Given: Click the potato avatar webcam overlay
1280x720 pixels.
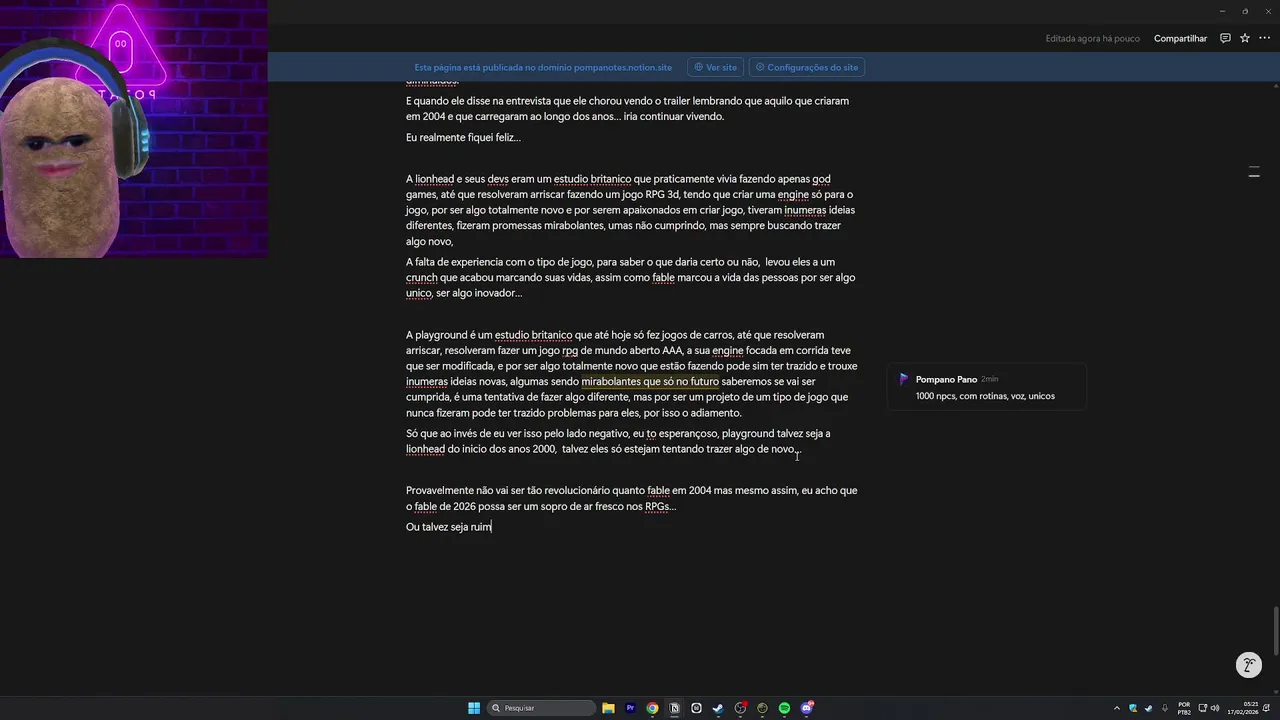Looking at the screenshot, I should pos(134,129).
